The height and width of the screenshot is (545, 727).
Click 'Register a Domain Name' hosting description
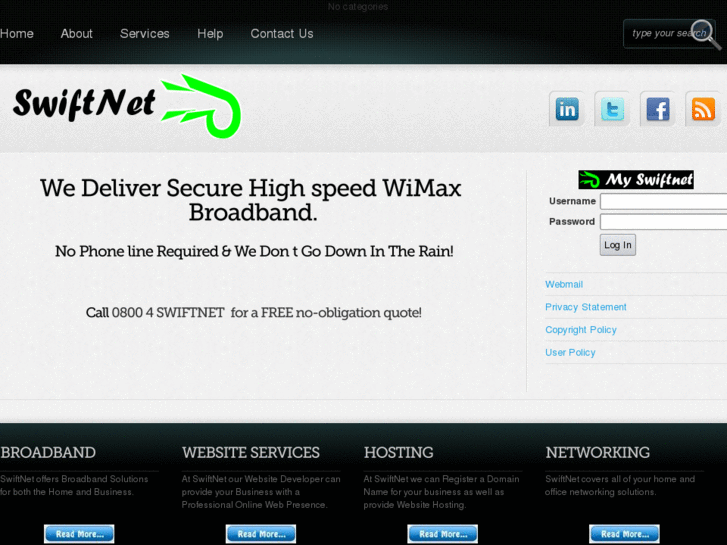441,492
